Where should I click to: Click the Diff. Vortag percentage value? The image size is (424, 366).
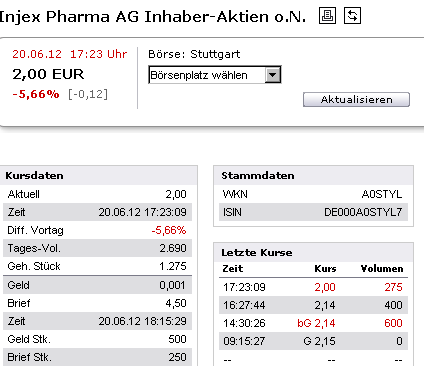169,230
